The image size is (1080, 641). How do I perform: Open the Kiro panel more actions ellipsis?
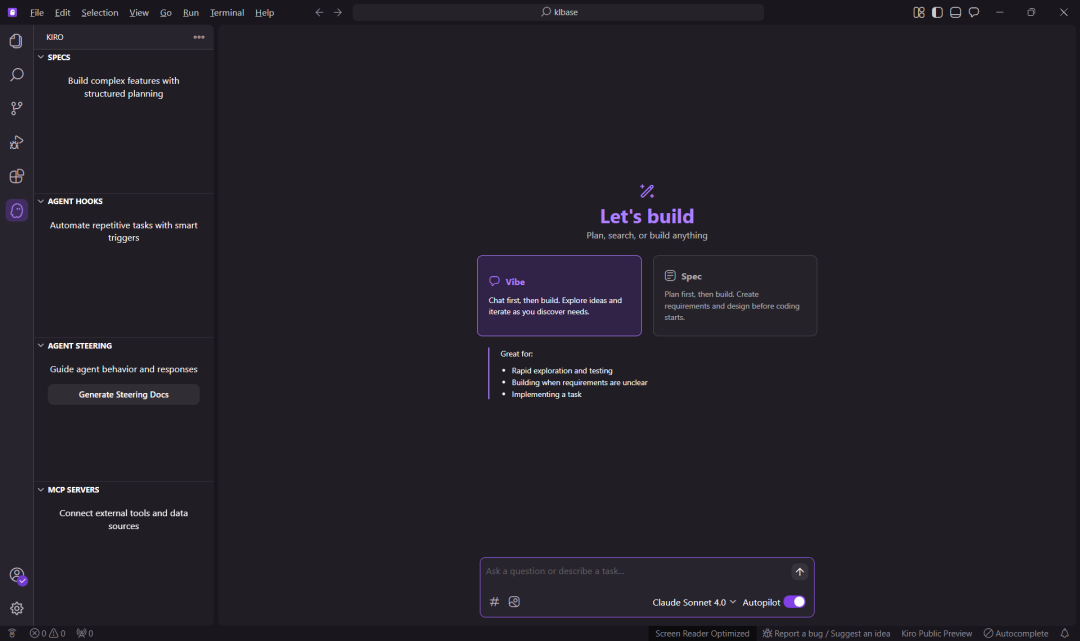(x=199, y=37)
